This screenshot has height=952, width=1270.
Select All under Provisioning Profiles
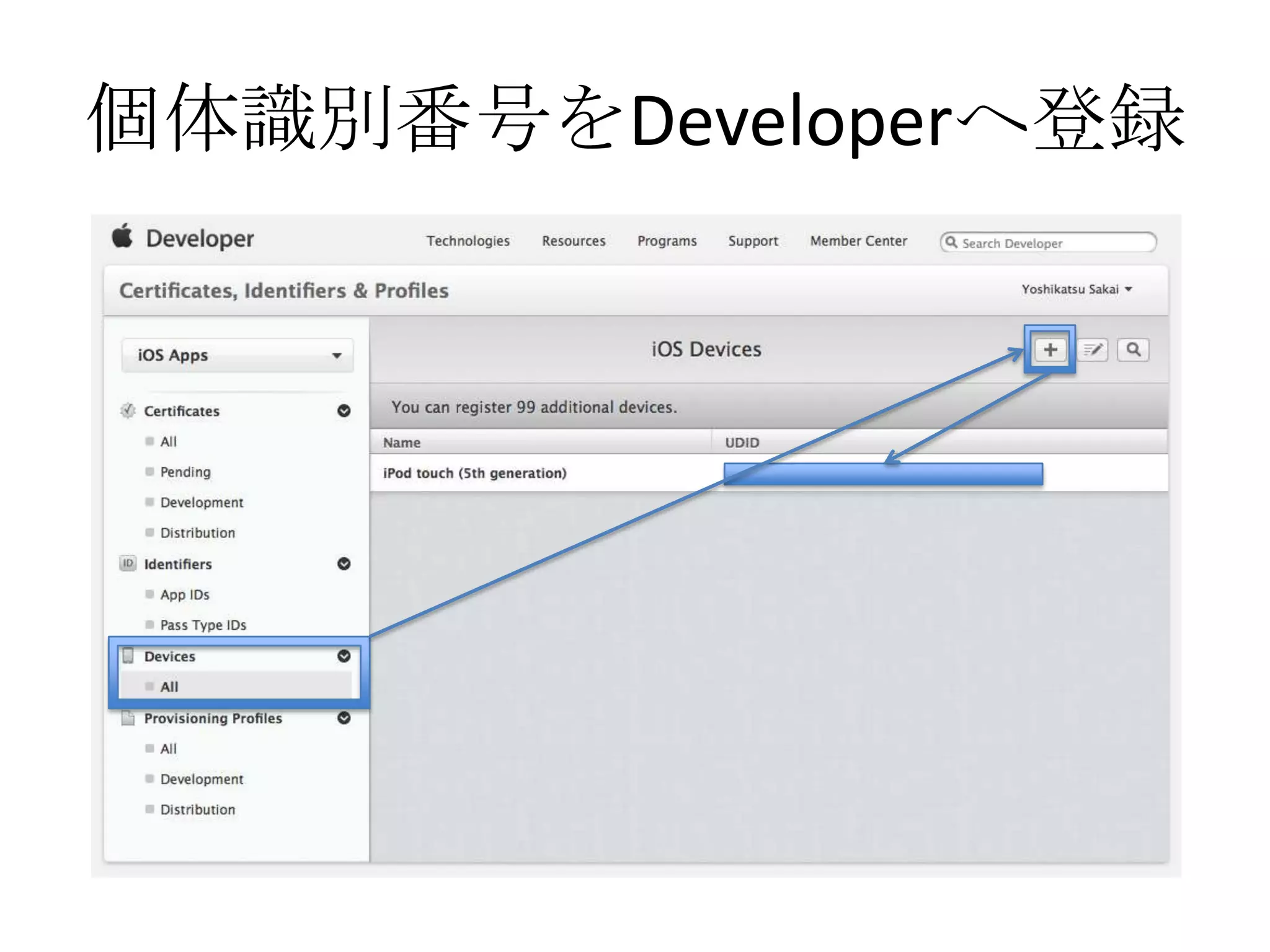(x=168, y=749)
